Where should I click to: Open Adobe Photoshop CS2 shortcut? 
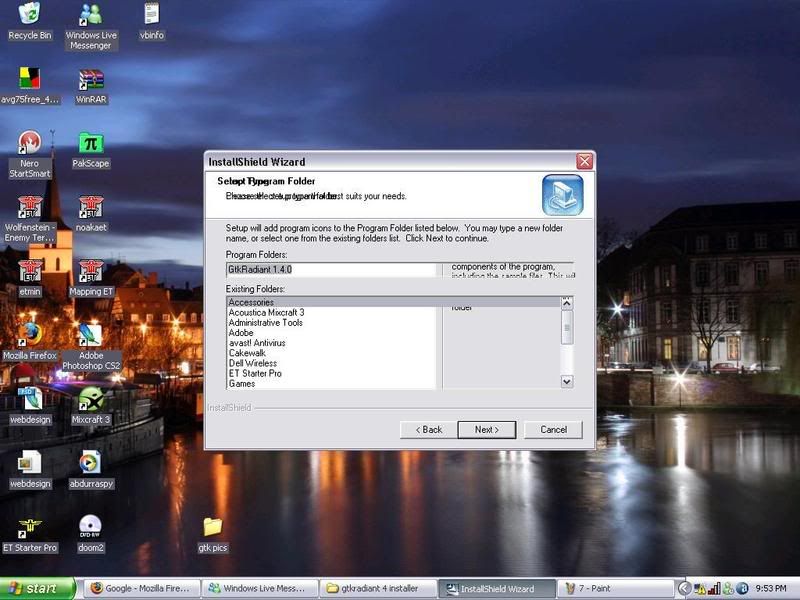[91, 334]
